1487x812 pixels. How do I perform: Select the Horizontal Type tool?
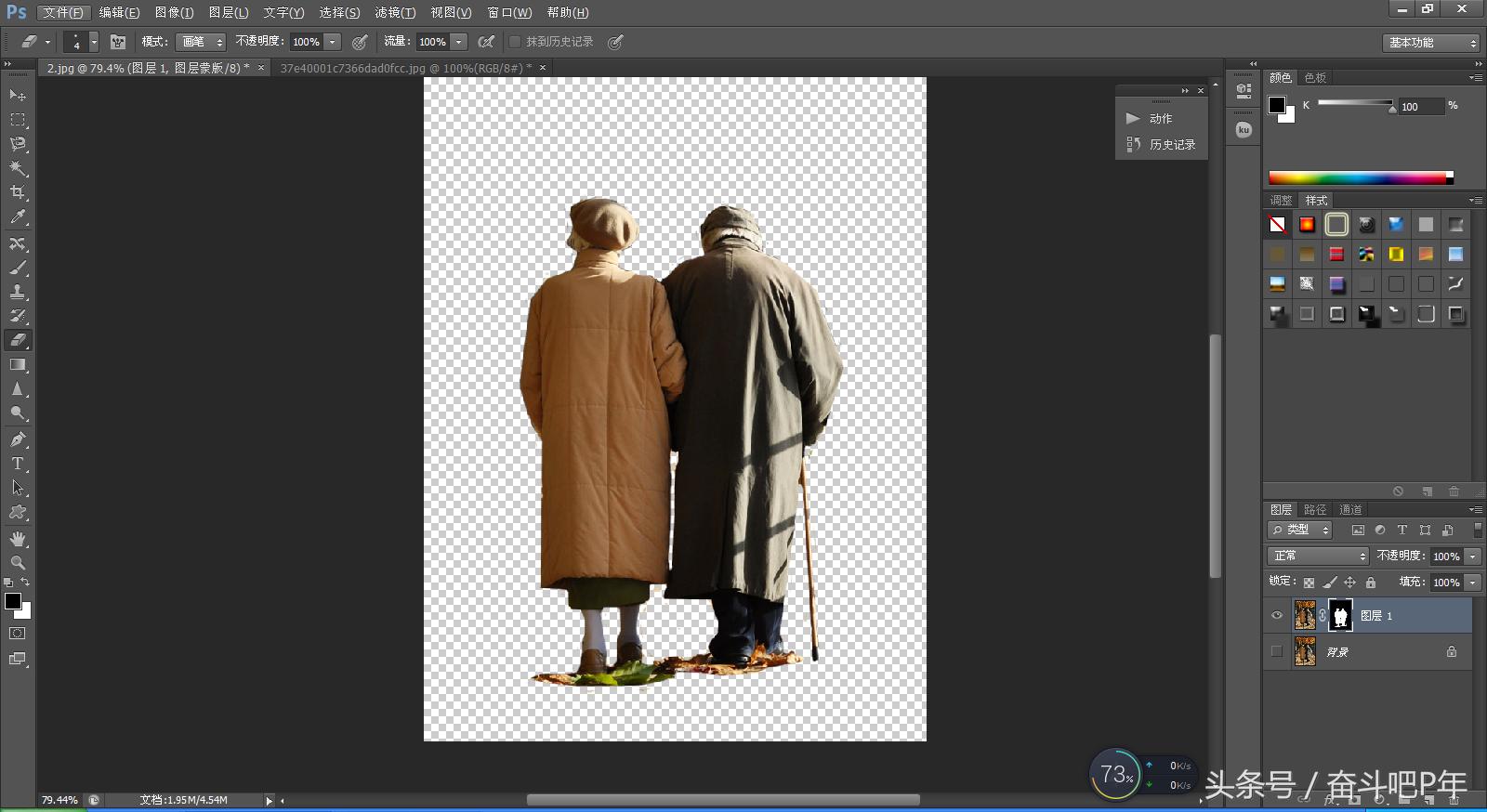(x=18, y=464)
